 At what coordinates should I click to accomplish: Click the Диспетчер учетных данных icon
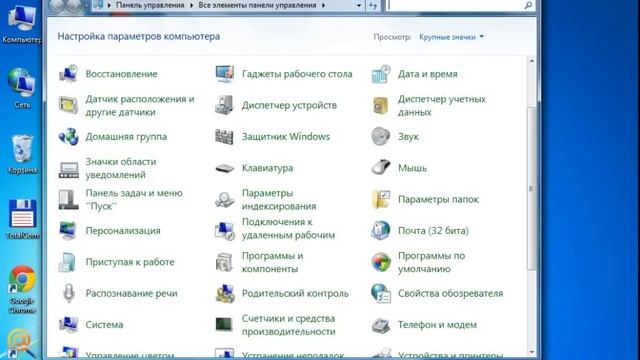[381, 105]
